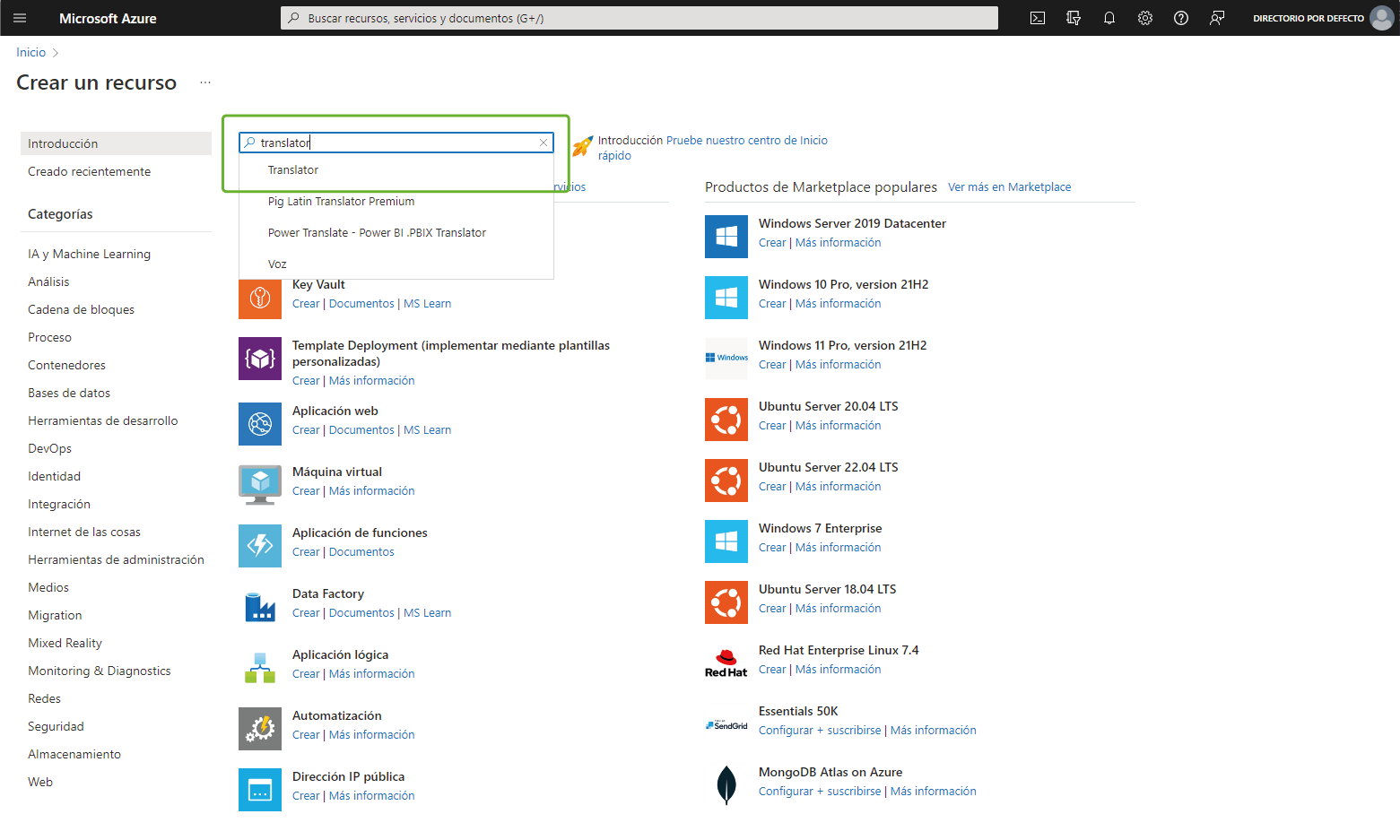This screenshot has height=840, width=1400.
Task: Click the user account avatar
Action: pyautogui.click(x=1382, y=18)
